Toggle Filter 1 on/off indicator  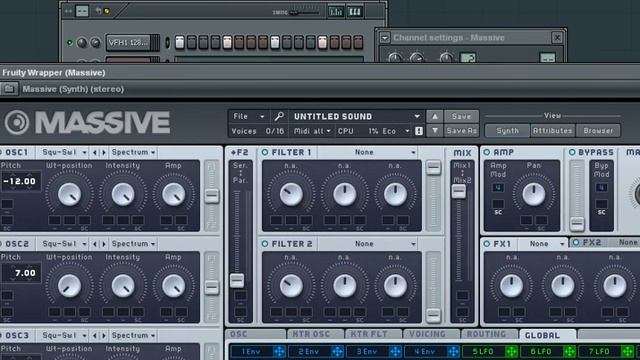tap(265, 152)
